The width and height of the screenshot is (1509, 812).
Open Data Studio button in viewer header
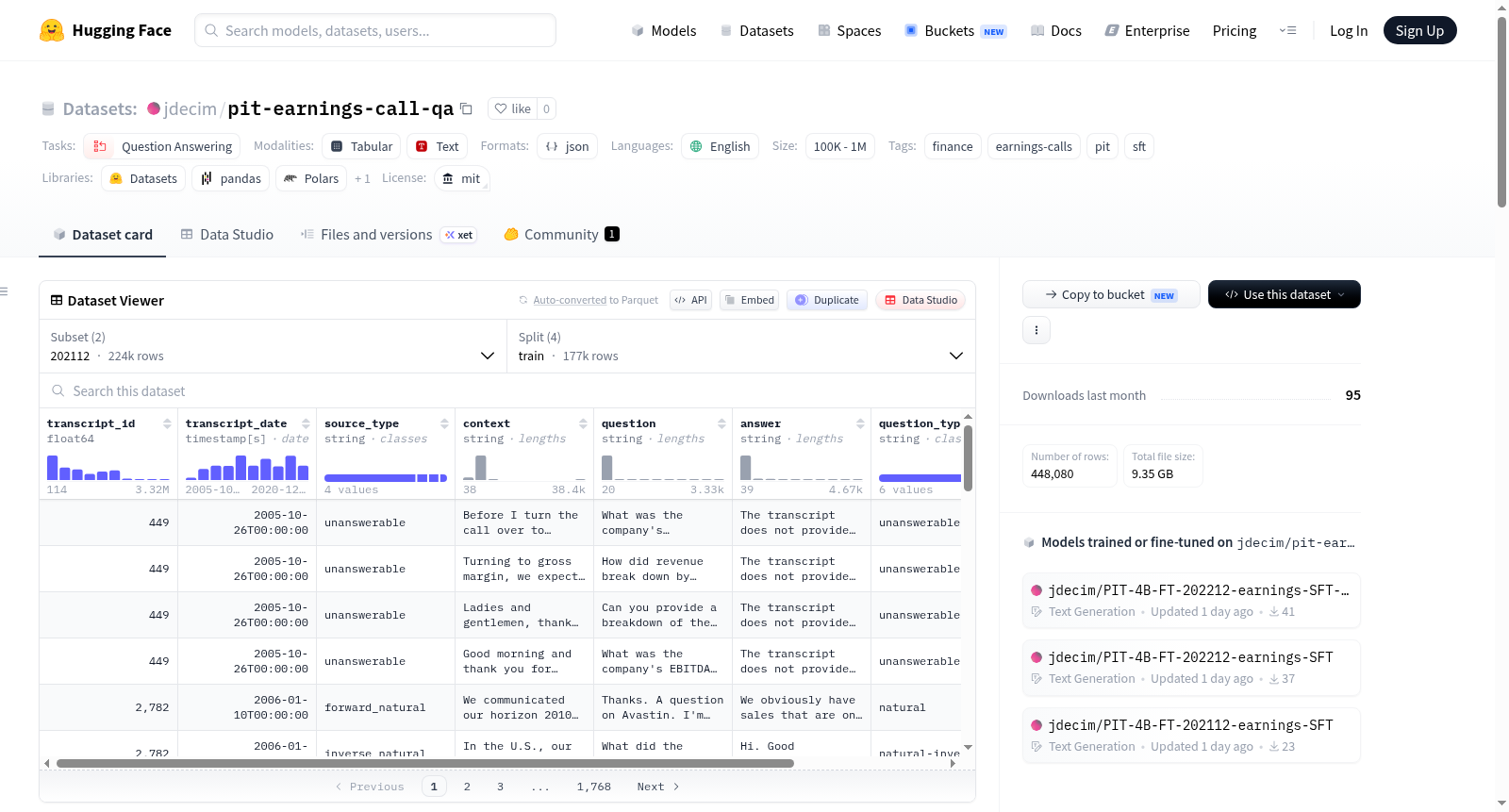click(920, 300)
